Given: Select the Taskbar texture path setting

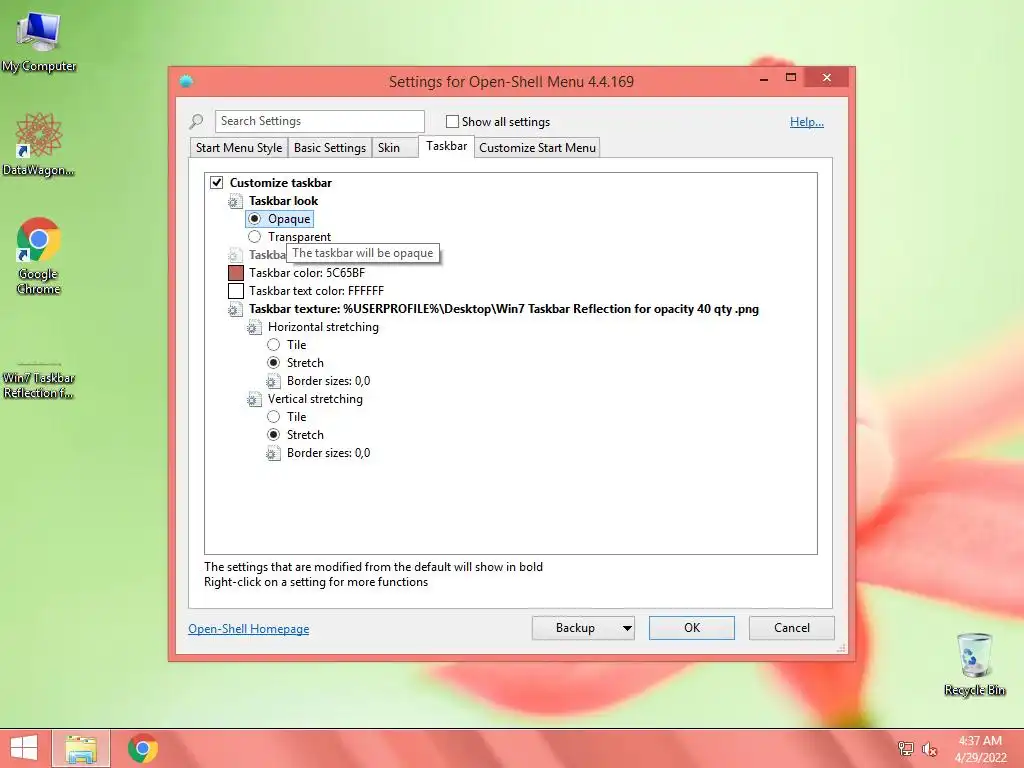Looking at the screenshot, I should (504, 310).
